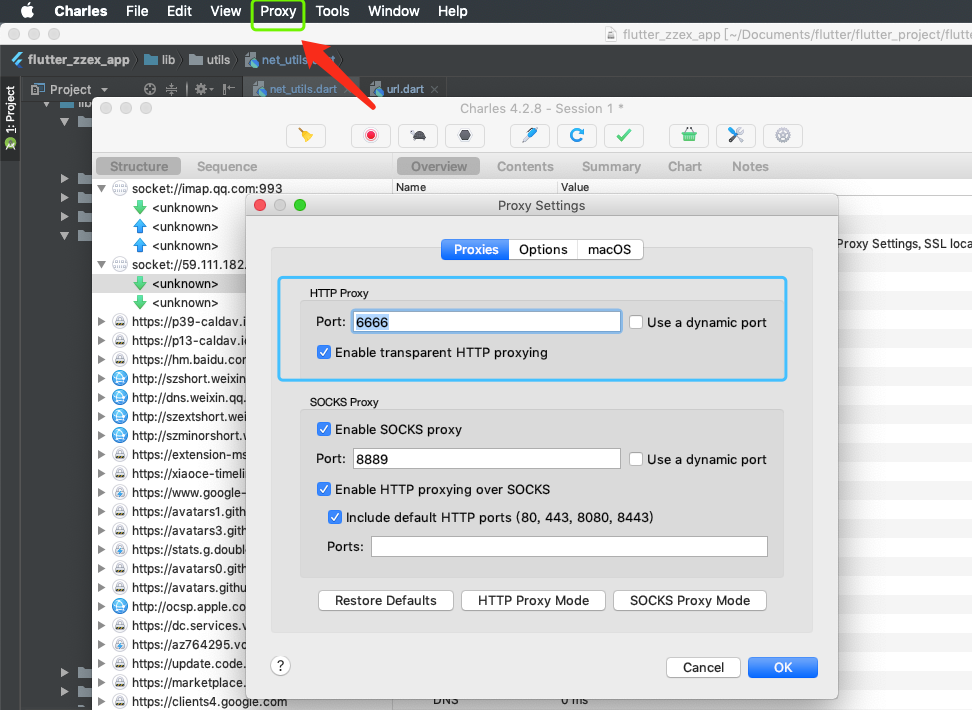Screen dimensions: 972x710
Task: Select the Sequence view tab
Action: point(227,166)
